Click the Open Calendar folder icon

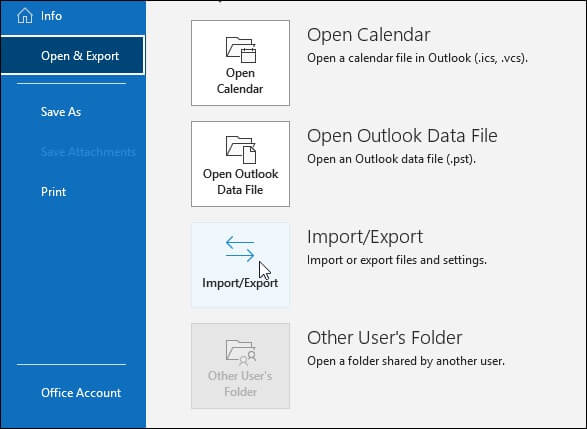click(241, 50)
